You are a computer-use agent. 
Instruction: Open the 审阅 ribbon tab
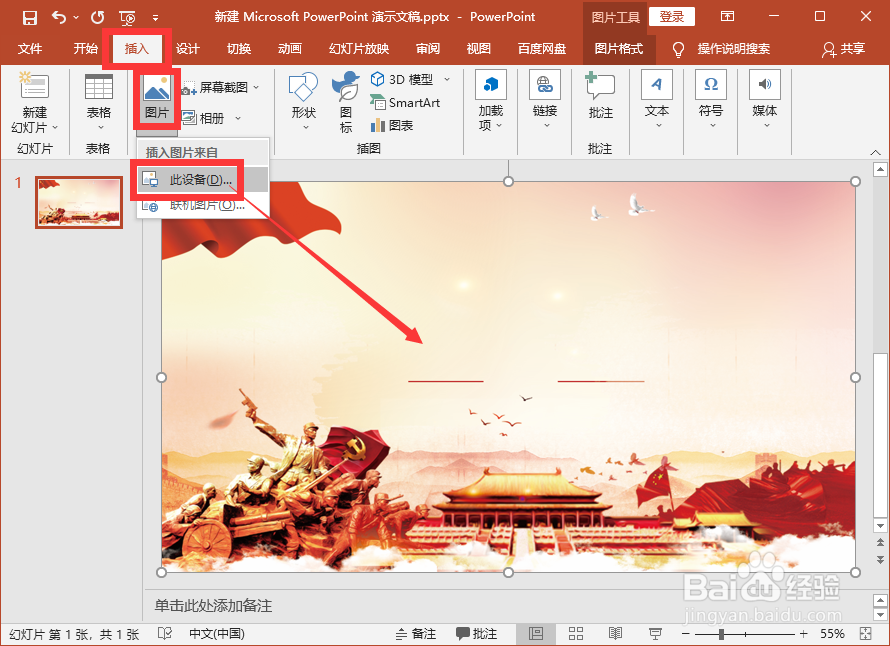click(x=428, y=49)
